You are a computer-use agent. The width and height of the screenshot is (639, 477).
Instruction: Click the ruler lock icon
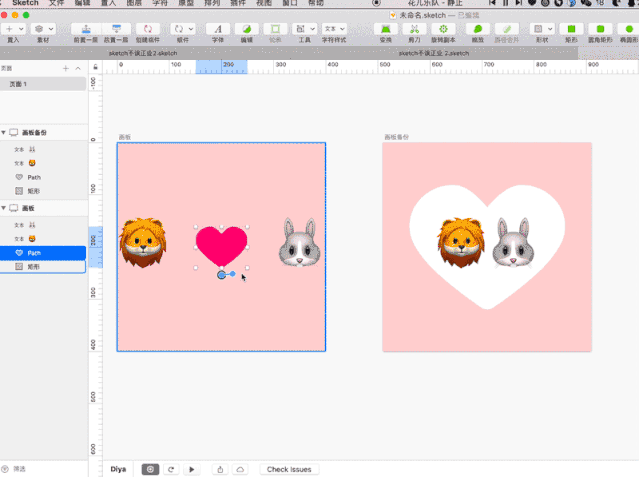(x=95, y=67)
